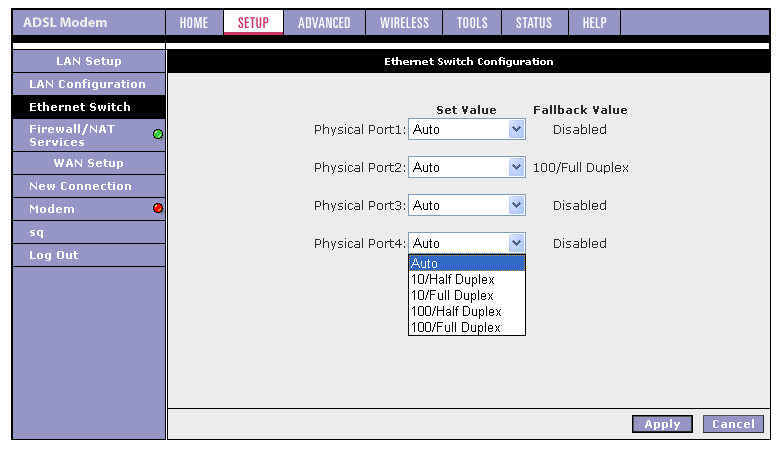Click New Connection in the sidebar
This screenshot has width=782, height=451.
click(80, 186)
